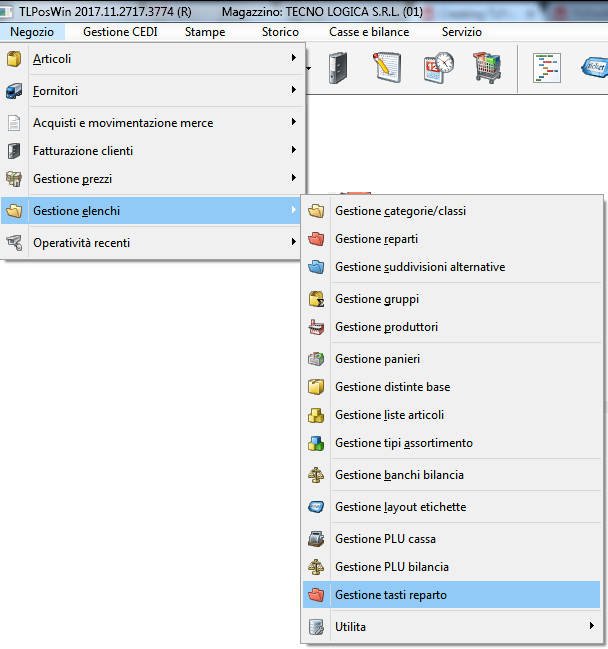
Task: Click the calendar and clock toolbar icon
Action: pyautogui.click(x=438, y=68)
